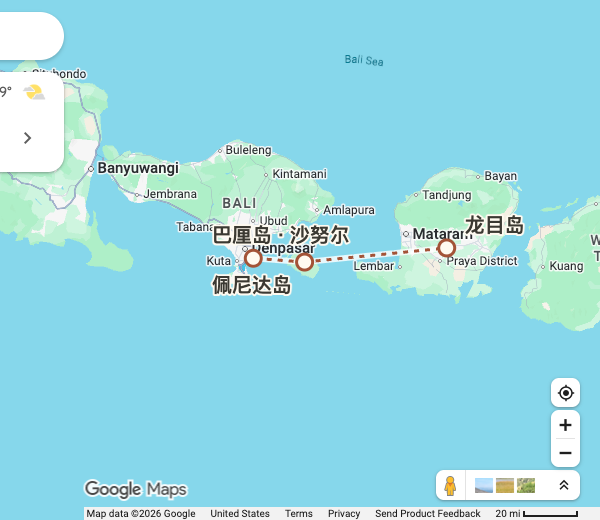Click the 巴厘岛 · 沙努尔 label
The height and width of the screenshot is (520, 600).
pos(280,235)
